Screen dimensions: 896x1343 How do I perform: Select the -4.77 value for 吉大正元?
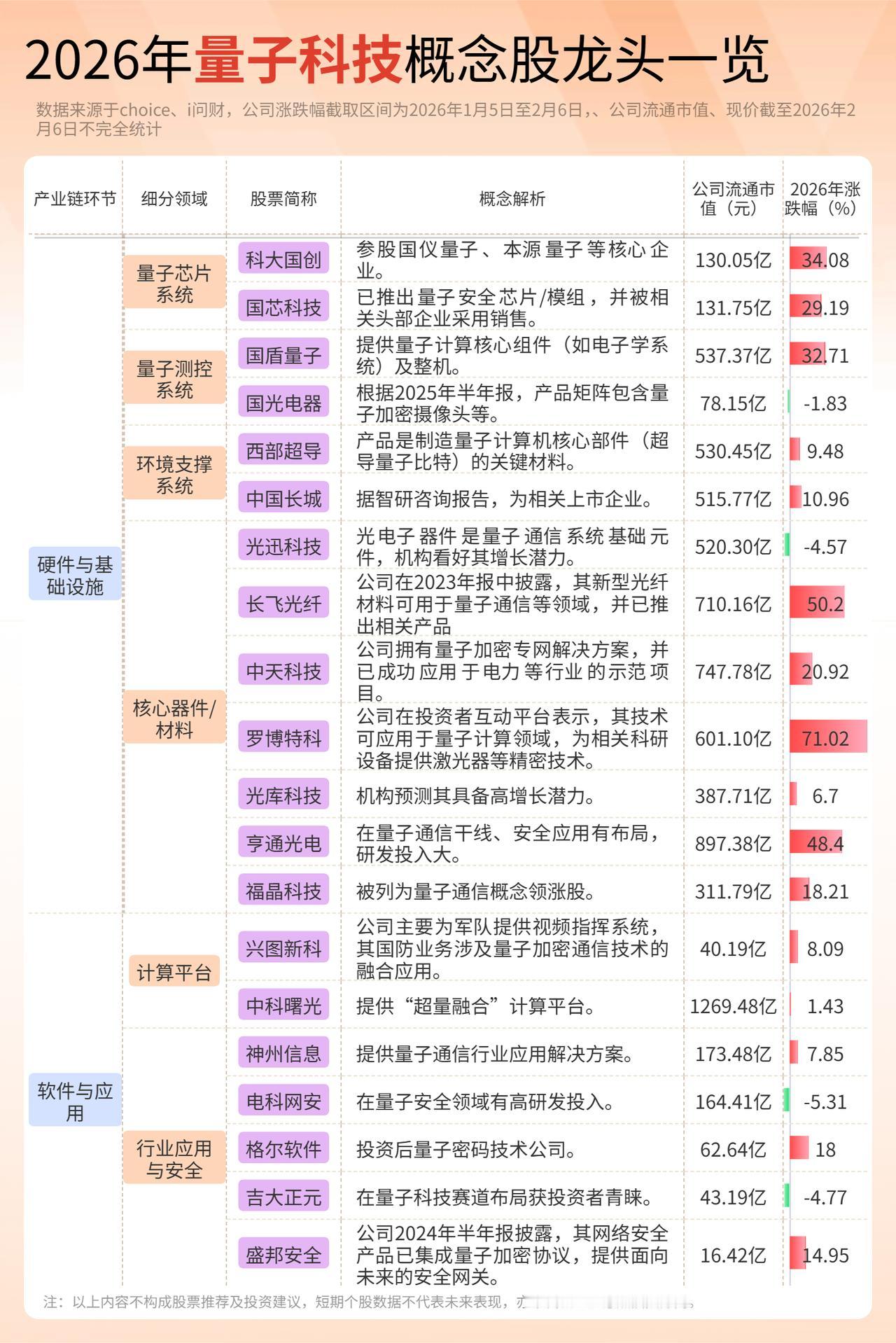825,1197
